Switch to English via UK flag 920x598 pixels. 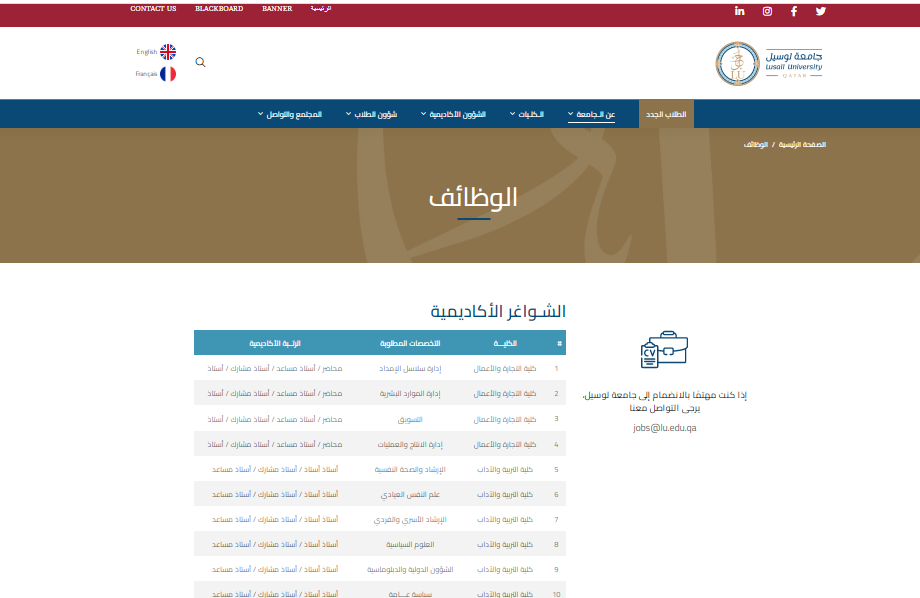point(167,52)
